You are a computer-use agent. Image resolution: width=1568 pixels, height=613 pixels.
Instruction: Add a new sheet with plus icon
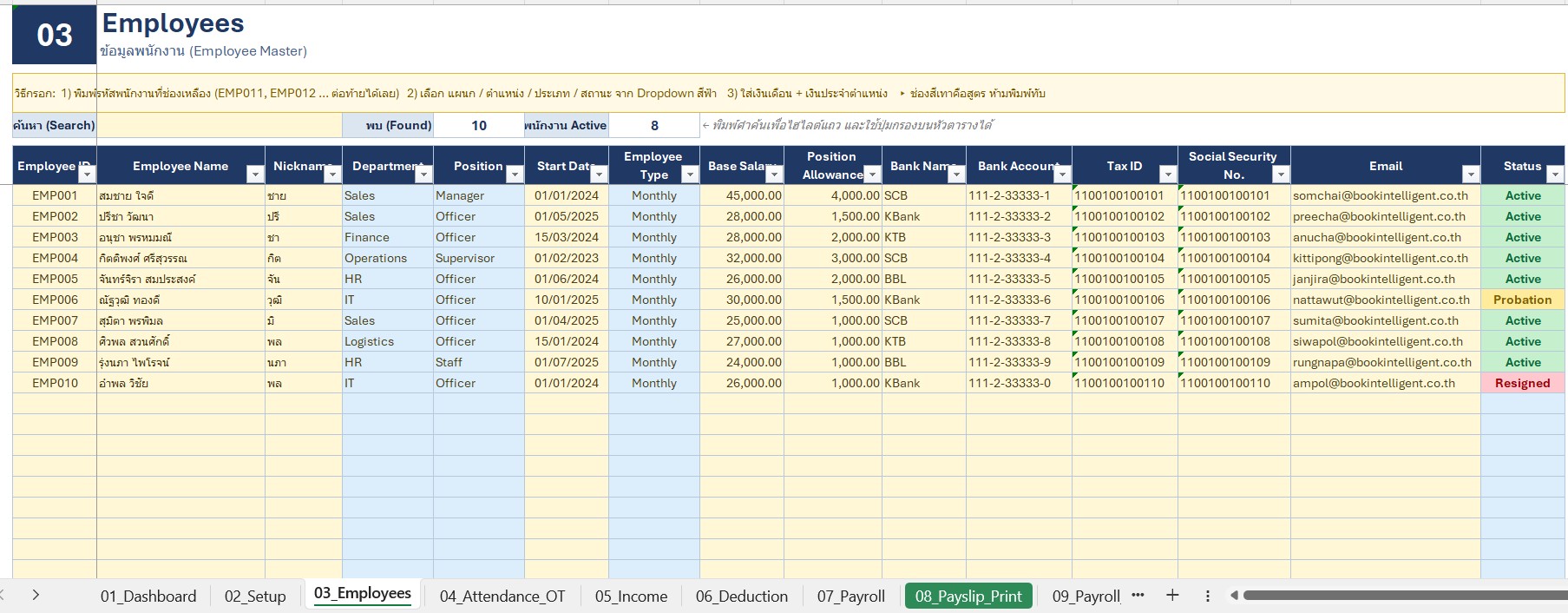coord(1172,595)
